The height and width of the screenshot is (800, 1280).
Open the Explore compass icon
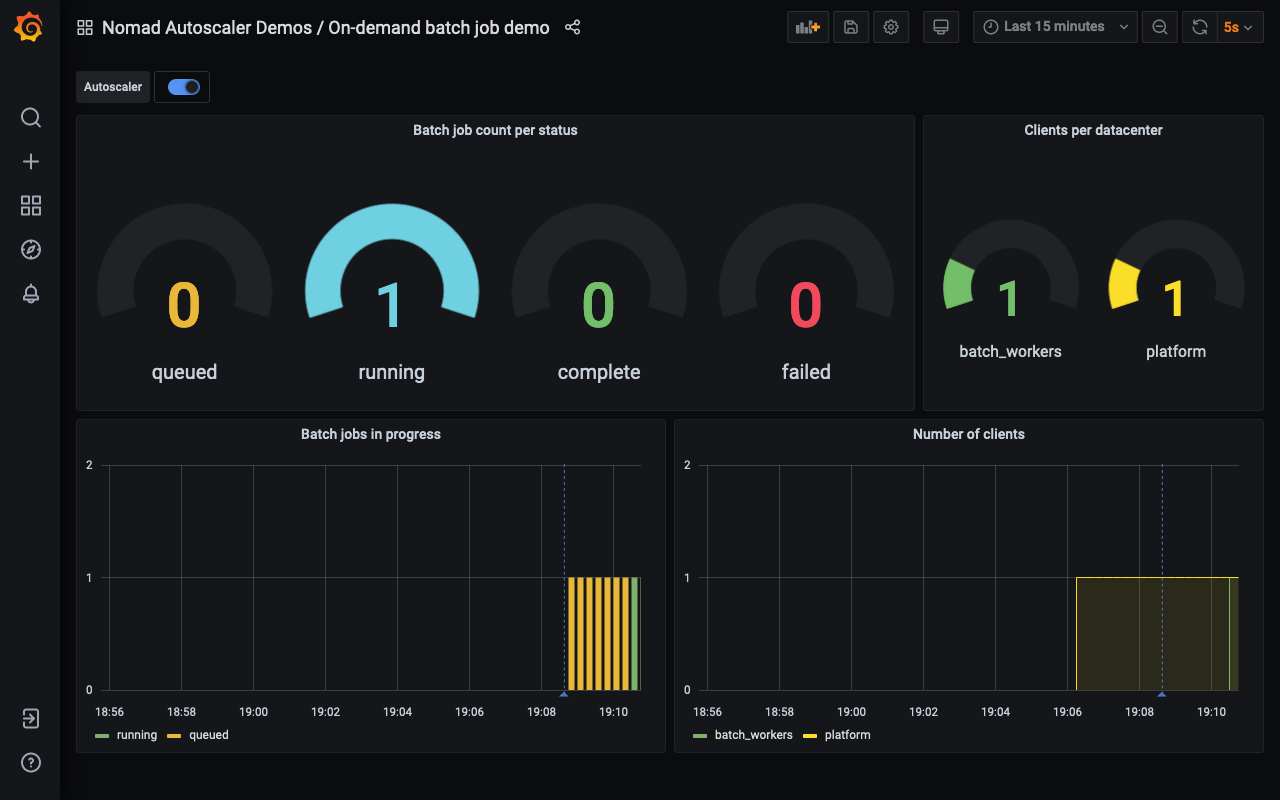coord(31,250)
